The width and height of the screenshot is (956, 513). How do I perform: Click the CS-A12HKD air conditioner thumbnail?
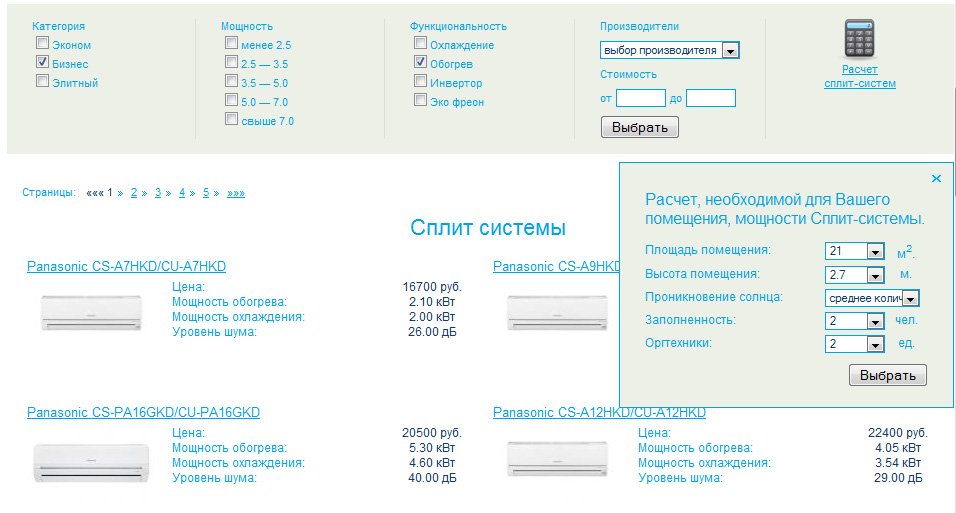[x=557, y=459]
